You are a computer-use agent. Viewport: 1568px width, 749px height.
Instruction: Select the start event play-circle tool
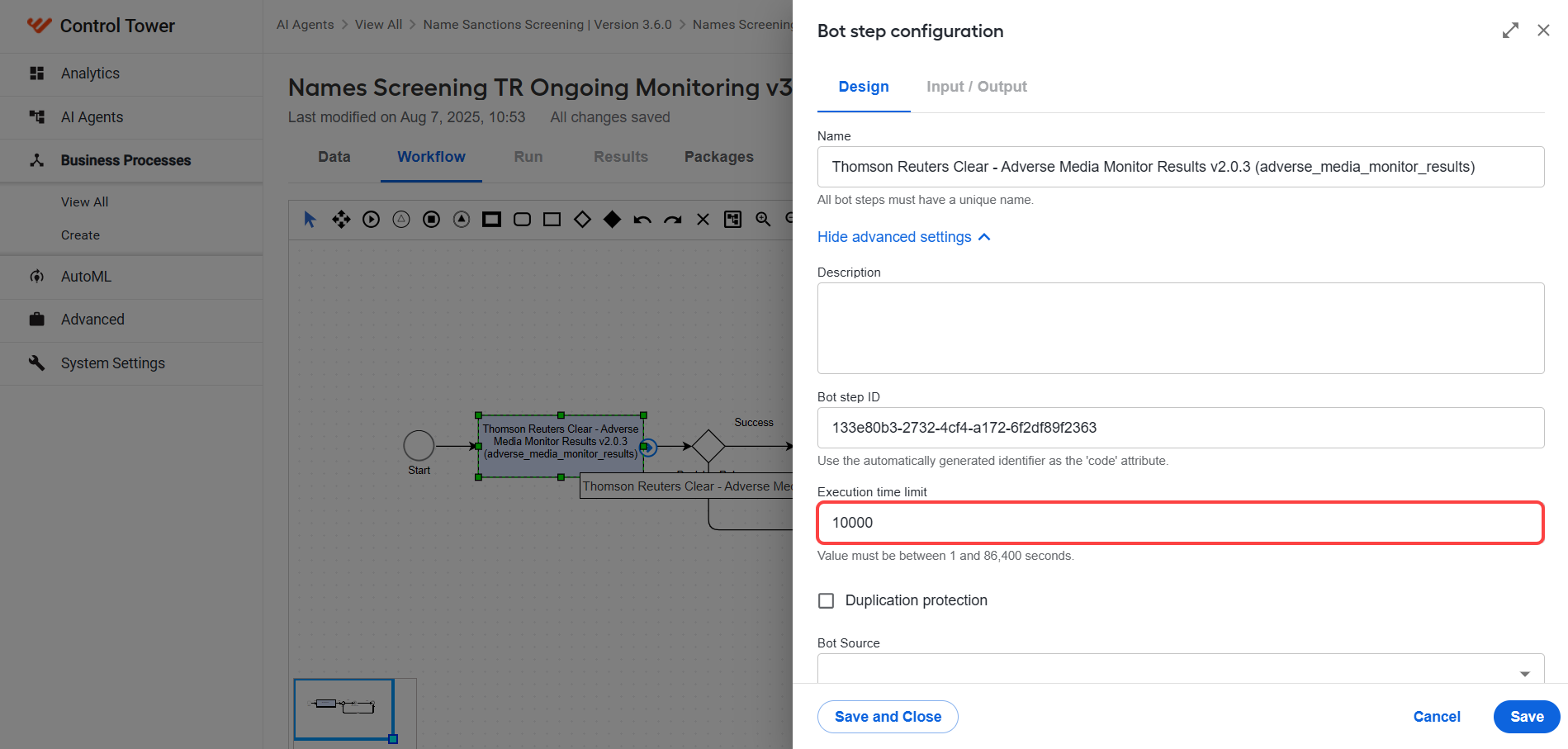click(372, 220)
